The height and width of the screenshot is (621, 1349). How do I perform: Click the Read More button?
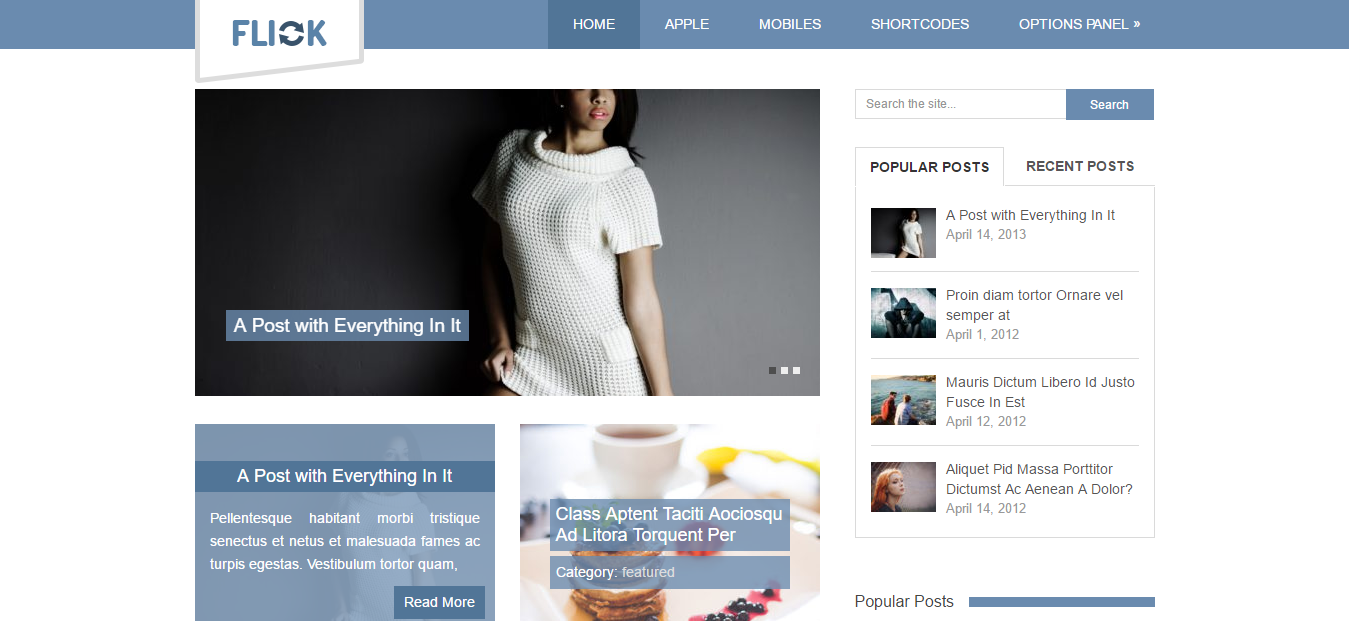pos(439,602)
